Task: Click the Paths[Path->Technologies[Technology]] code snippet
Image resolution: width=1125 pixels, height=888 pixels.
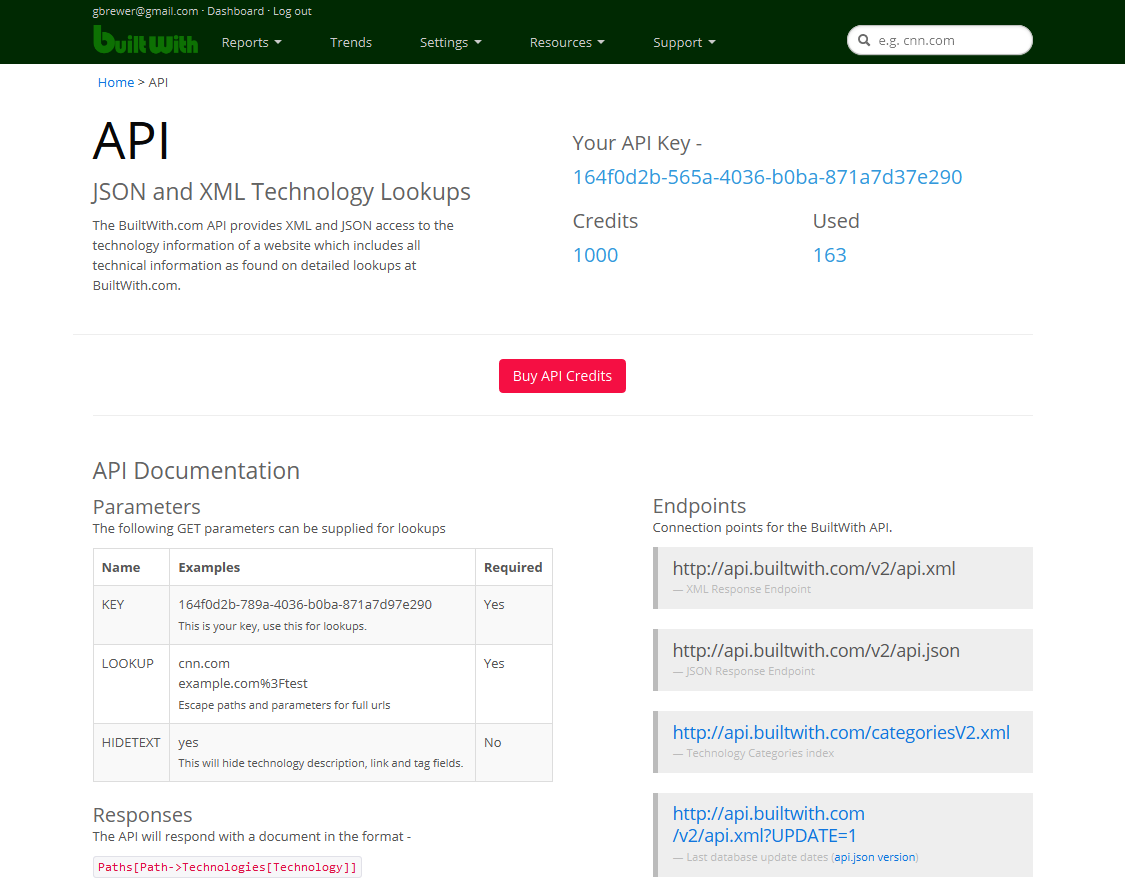Action: 227,867
